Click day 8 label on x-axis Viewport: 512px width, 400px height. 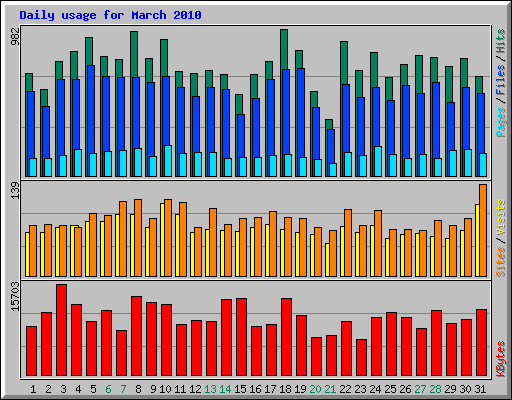(x=138, y=389)
